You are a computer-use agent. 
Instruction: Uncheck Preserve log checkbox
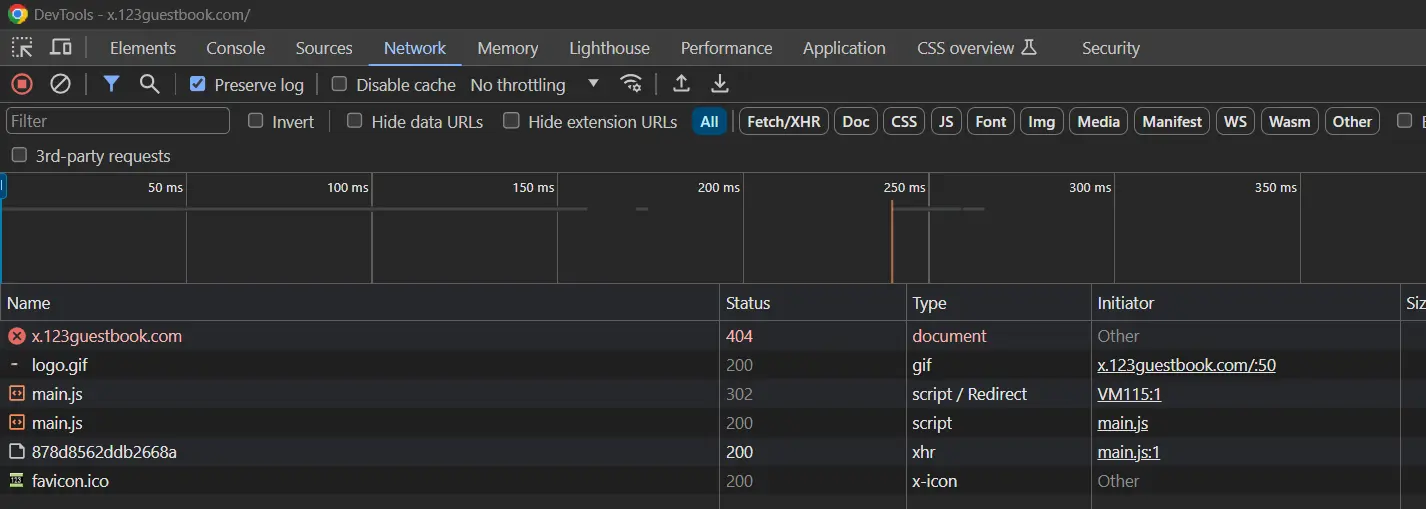tap(197, 84)
